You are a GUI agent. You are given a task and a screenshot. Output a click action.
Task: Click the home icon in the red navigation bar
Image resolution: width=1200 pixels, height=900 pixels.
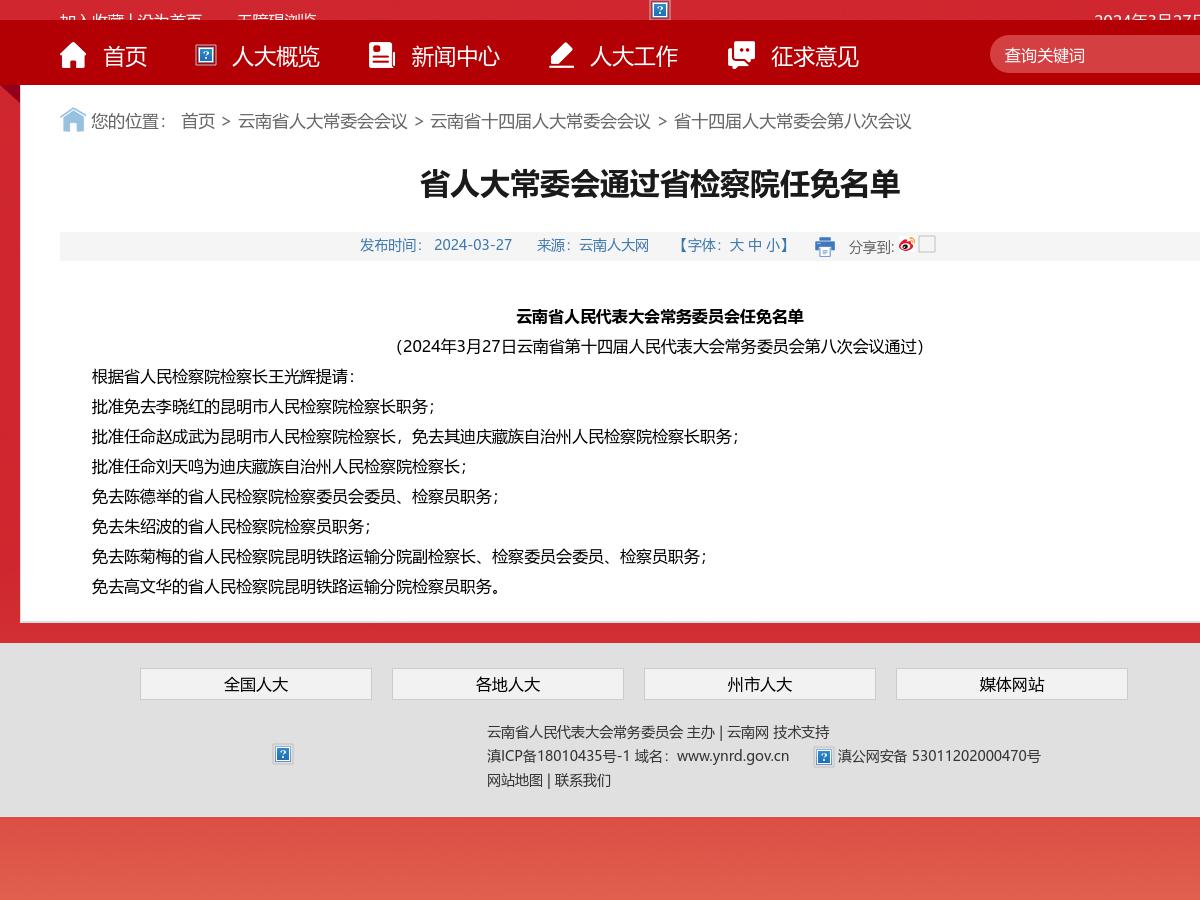tap(73, 55)
